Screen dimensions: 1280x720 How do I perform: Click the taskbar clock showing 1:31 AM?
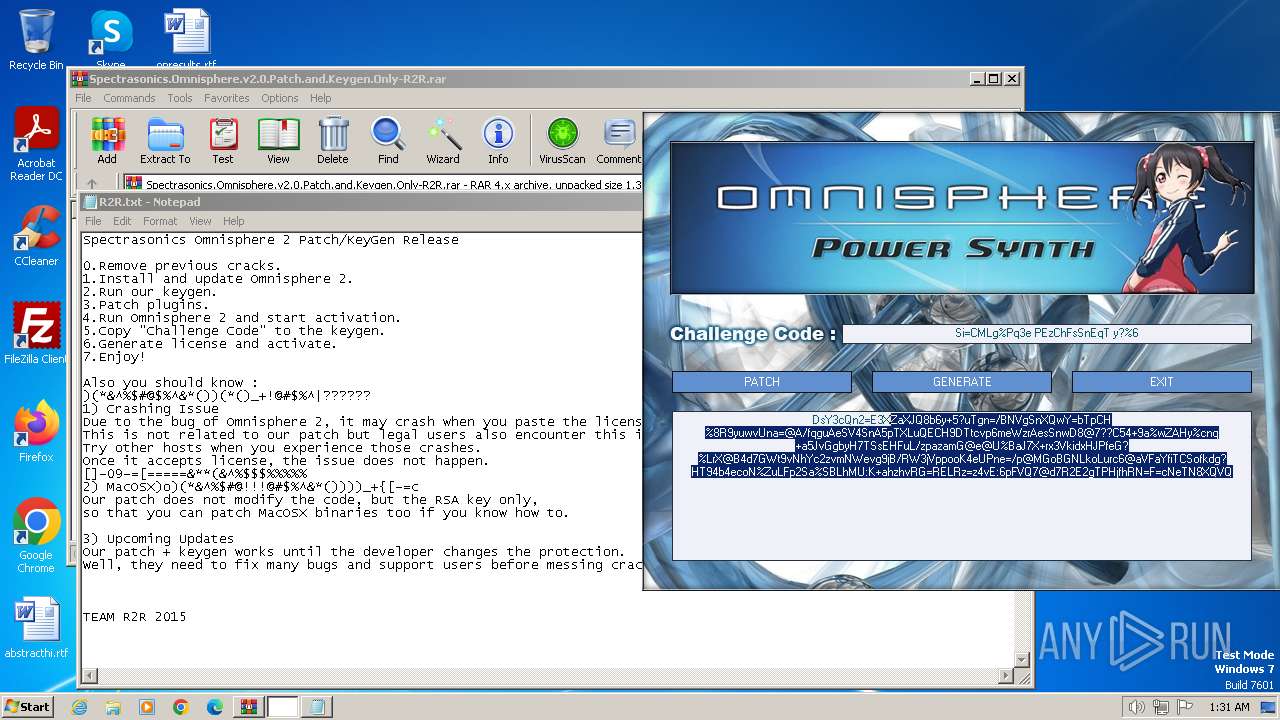(1229, 707)
